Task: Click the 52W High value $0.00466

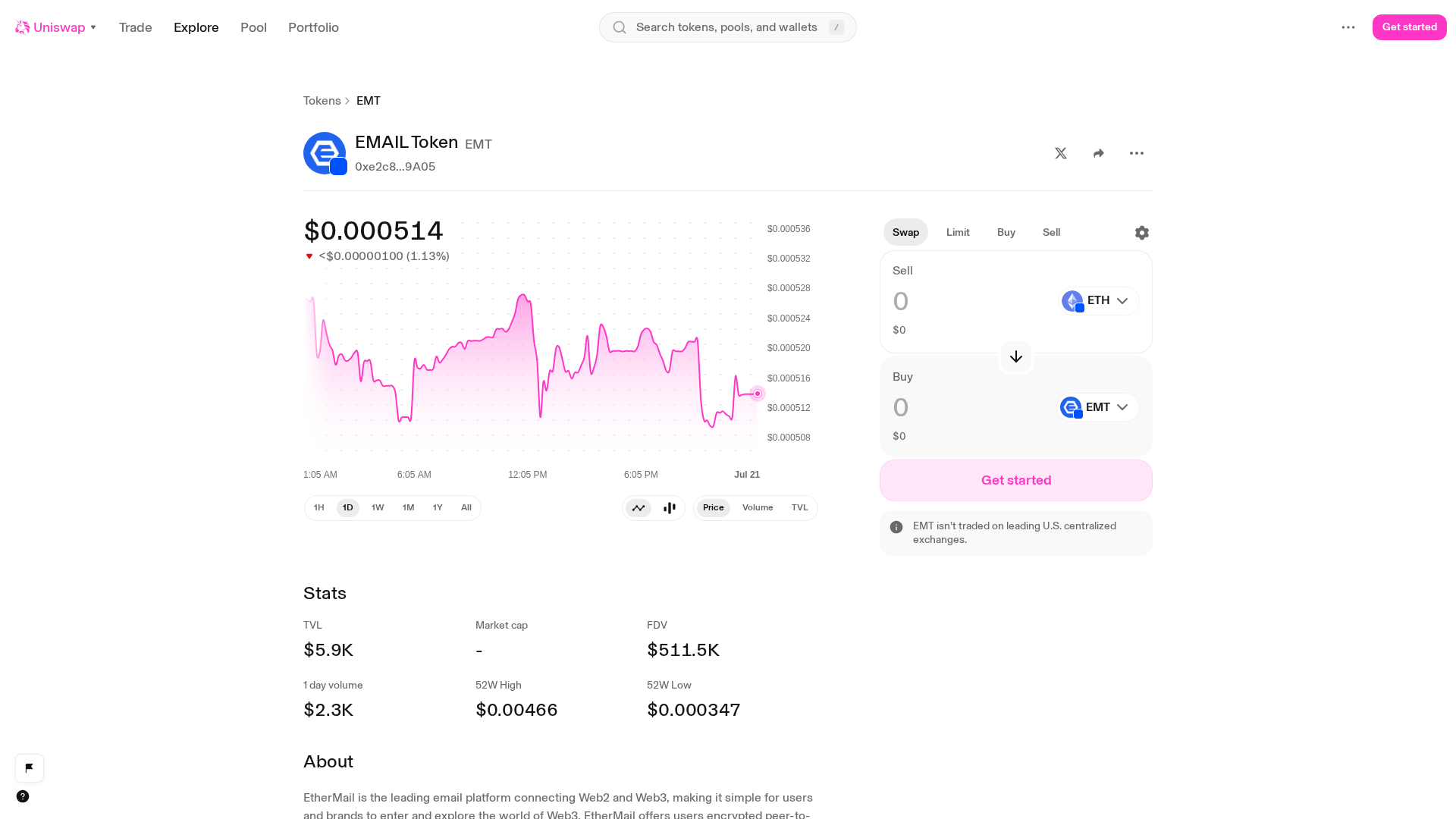Action: click(x=516, y=710)
